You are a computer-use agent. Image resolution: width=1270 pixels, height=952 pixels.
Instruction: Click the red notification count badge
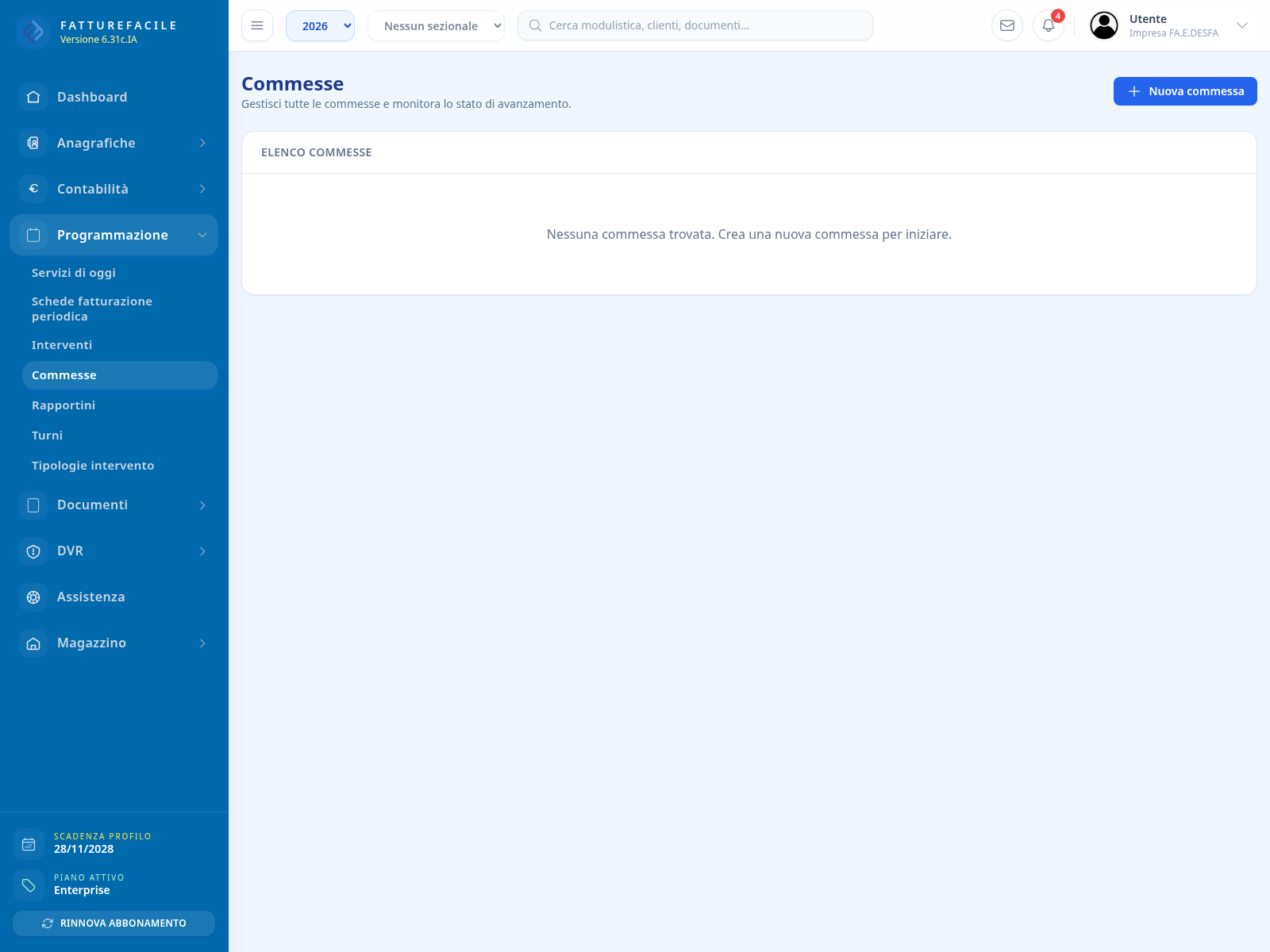click(1057, 16)
